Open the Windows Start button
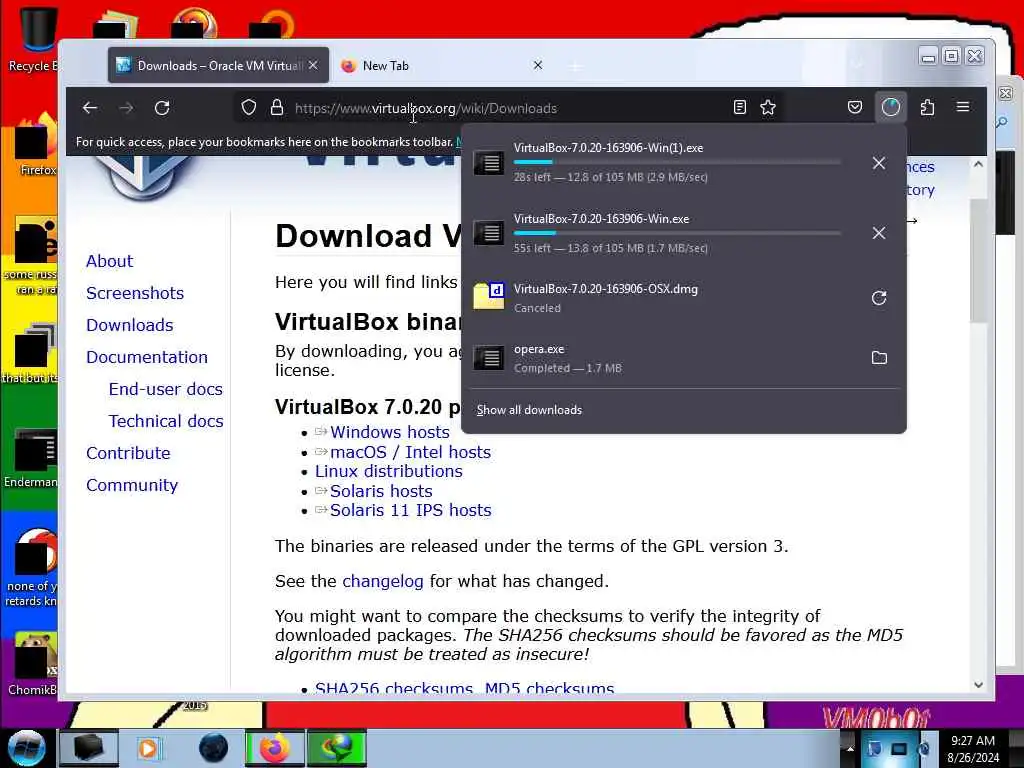Viewport: 1024px width, 768px height. (26, 748)
